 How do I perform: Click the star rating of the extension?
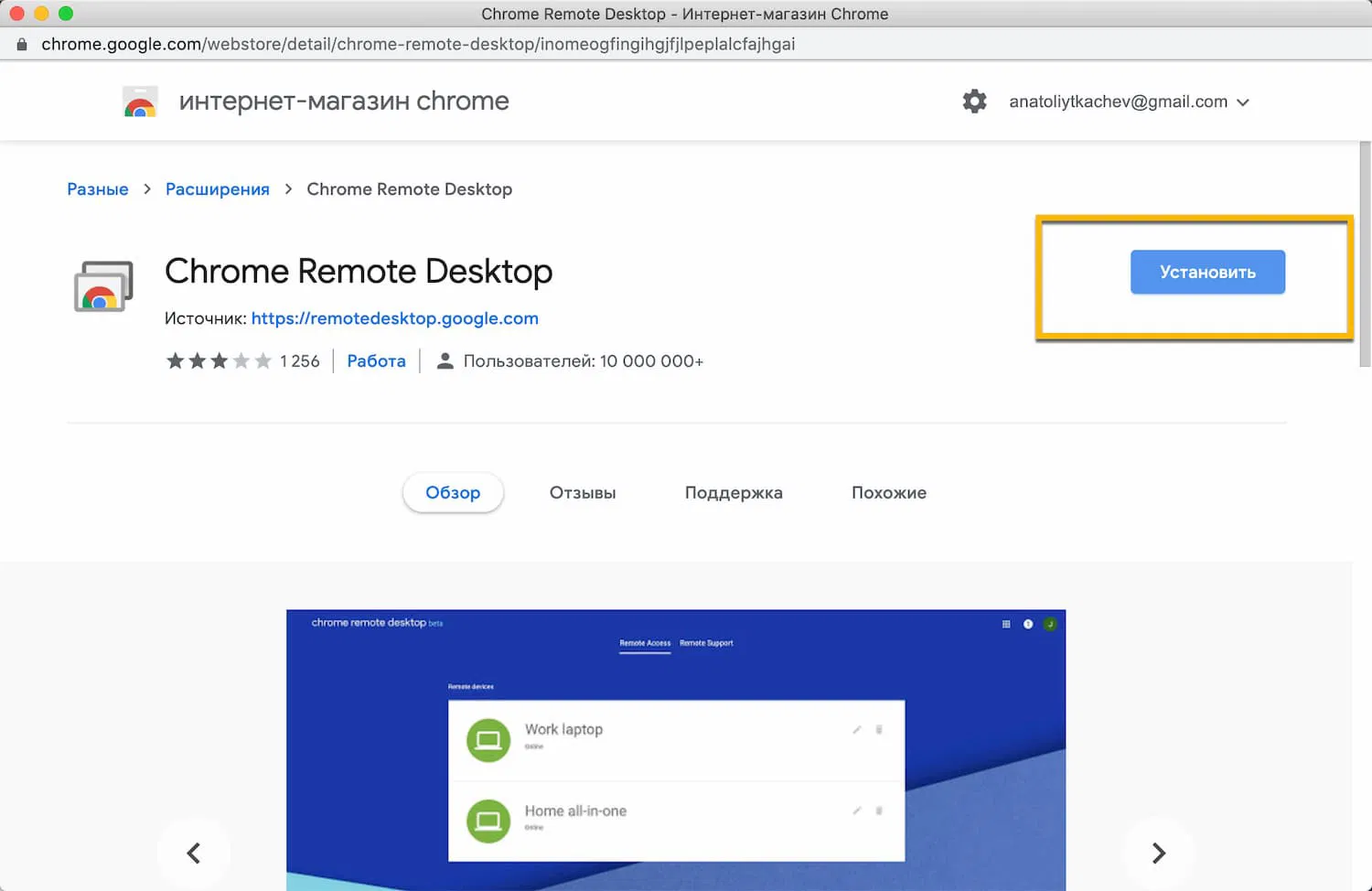pyautogui.click(x=219, y=361)
